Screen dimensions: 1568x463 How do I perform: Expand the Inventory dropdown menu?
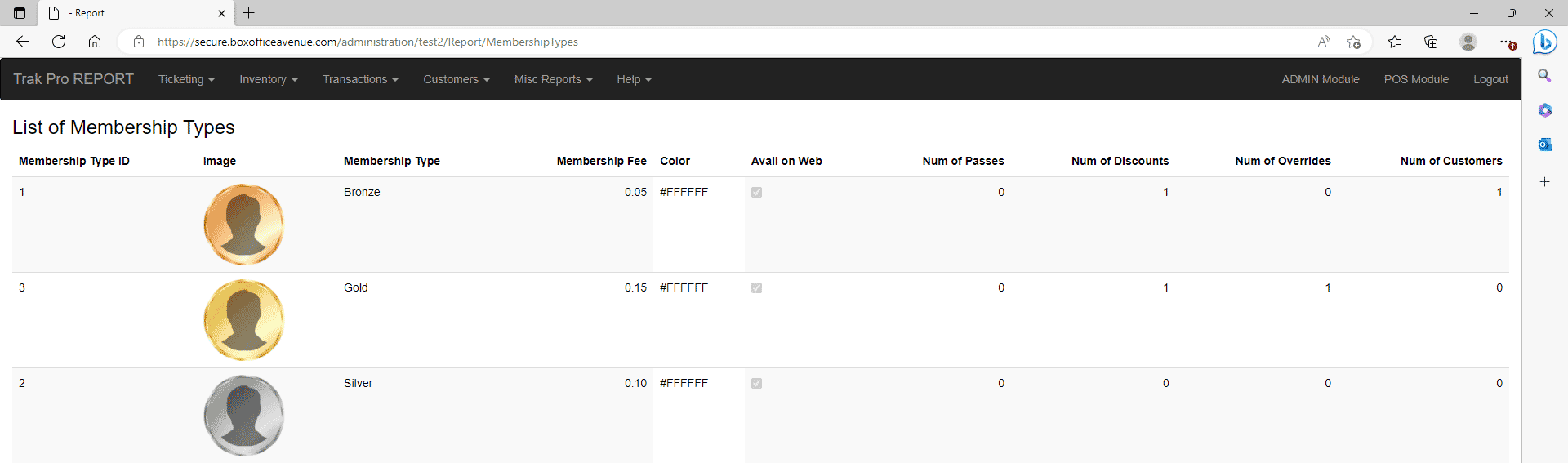pyautogui.click(x=269, y=79)
